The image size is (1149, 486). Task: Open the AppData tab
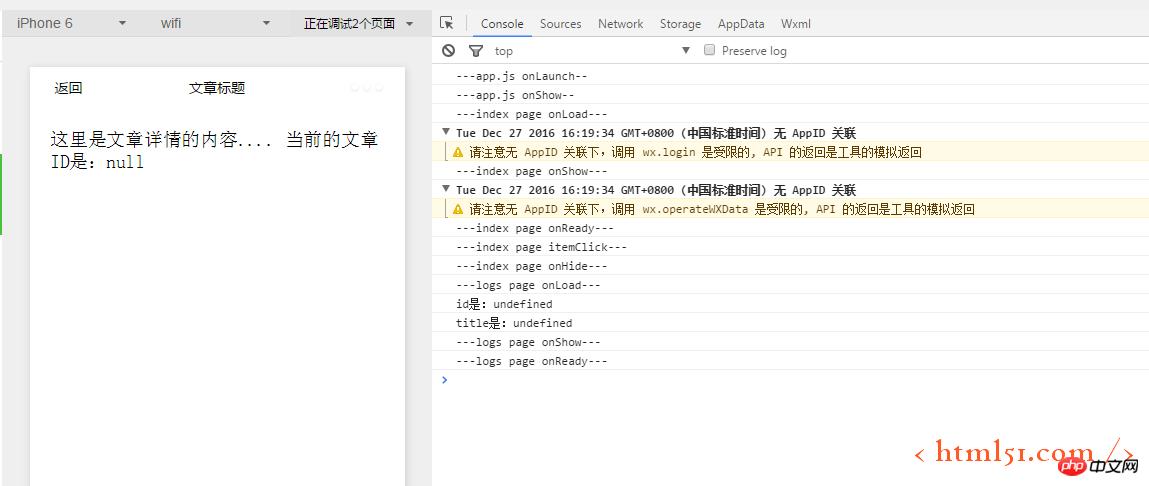(741, 23)
